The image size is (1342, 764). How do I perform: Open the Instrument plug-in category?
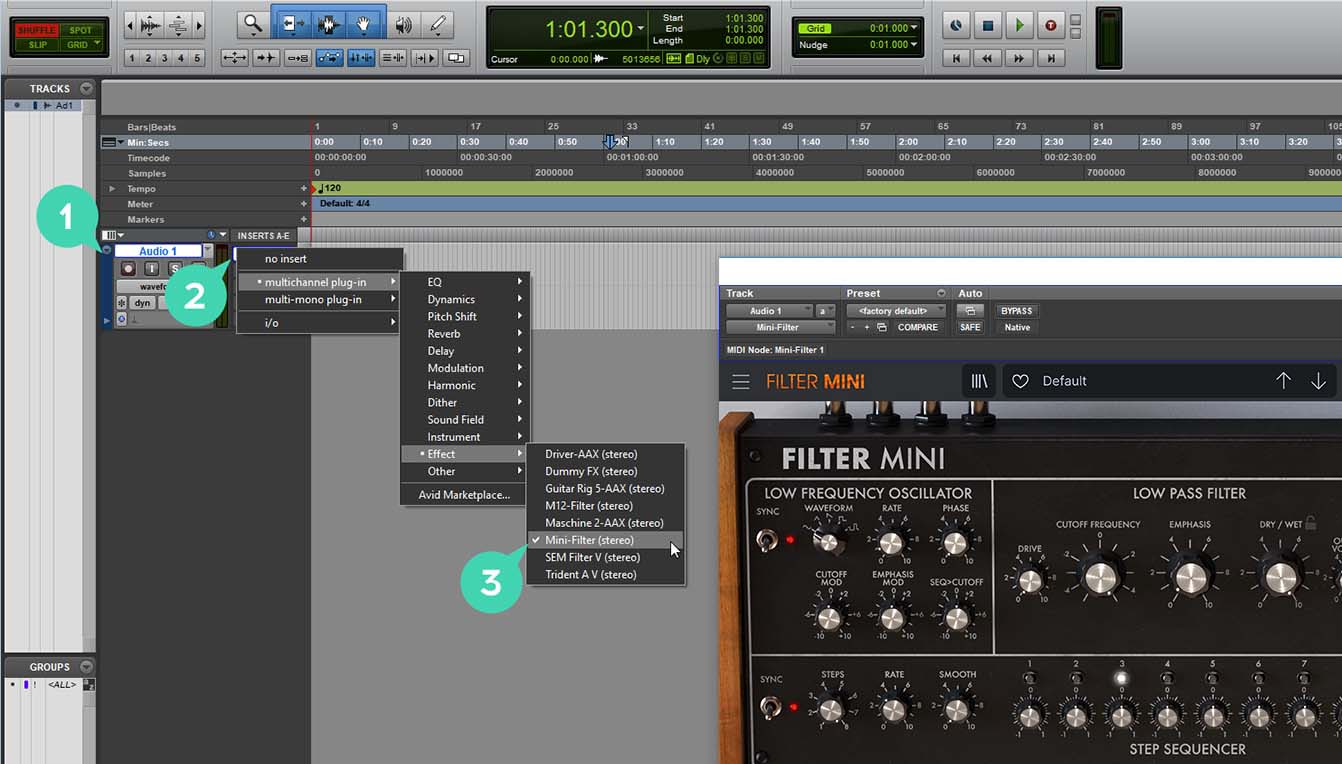click(x=465, y=437)
